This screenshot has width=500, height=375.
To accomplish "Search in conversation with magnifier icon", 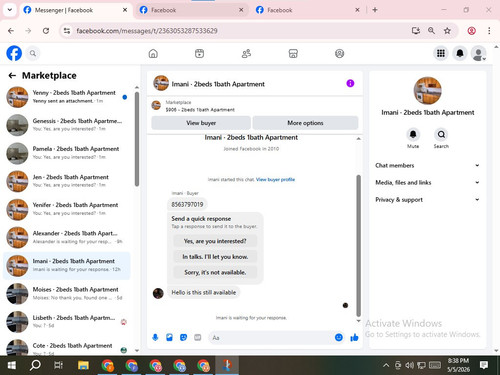I will (441, 134).
